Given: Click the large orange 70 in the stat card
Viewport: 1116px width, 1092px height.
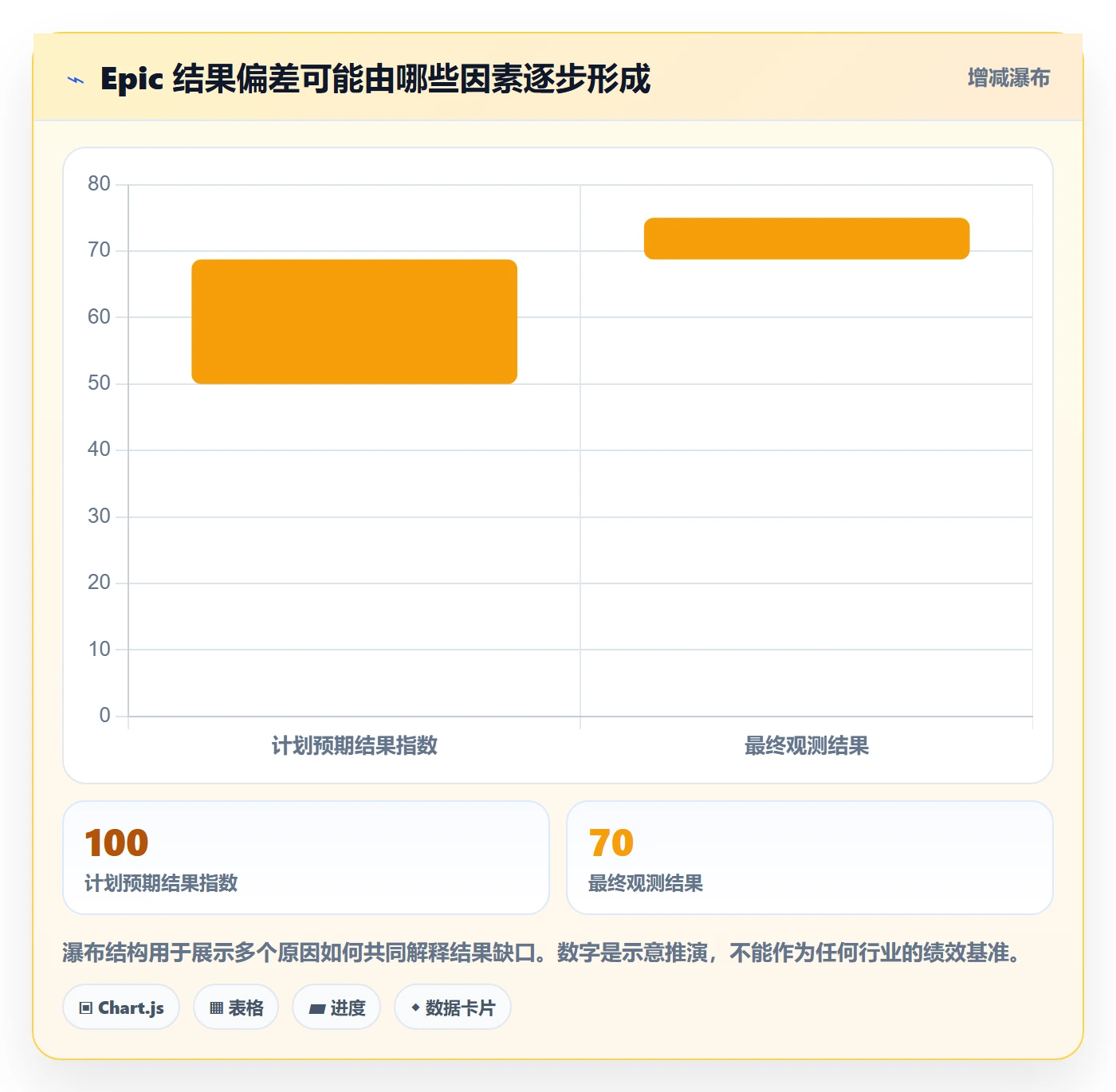Looking at the screenshot, I should click(x=611, y=843).
